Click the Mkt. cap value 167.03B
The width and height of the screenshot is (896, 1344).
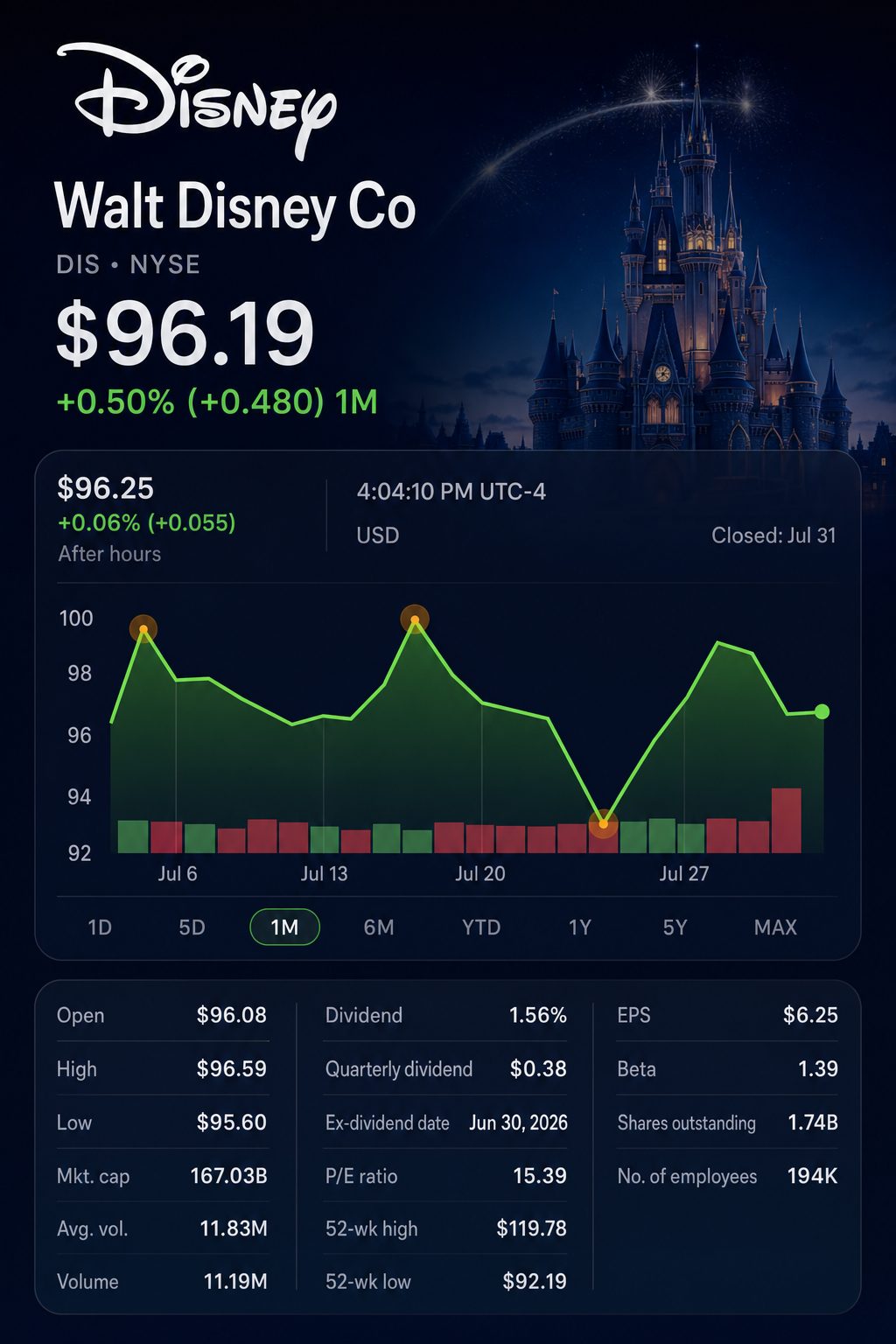click(228, 1175)
